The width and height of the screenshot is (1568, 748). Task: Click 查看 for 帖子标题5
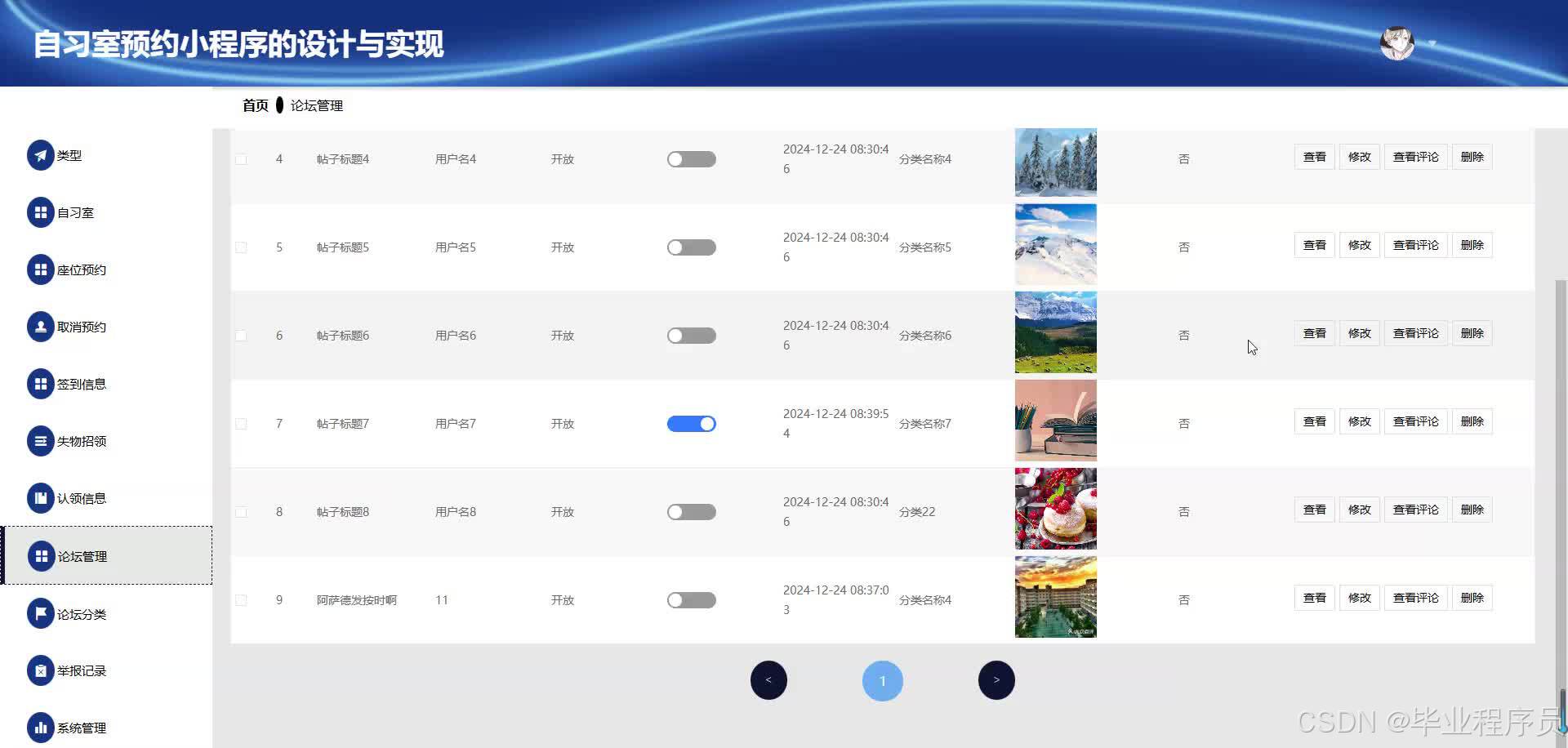tap(1315, 245)
